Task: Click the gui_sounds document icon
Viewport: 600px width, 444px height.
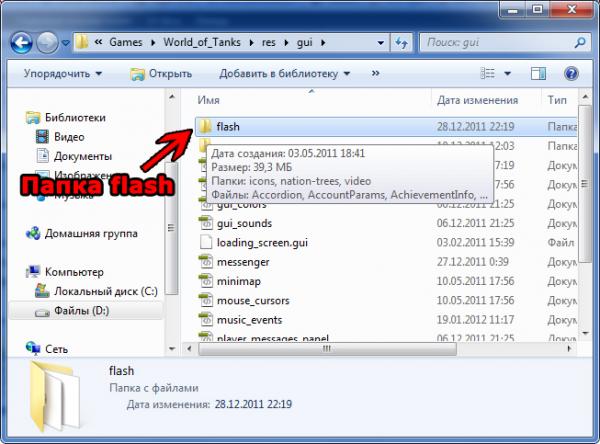Action: point(206,223)
